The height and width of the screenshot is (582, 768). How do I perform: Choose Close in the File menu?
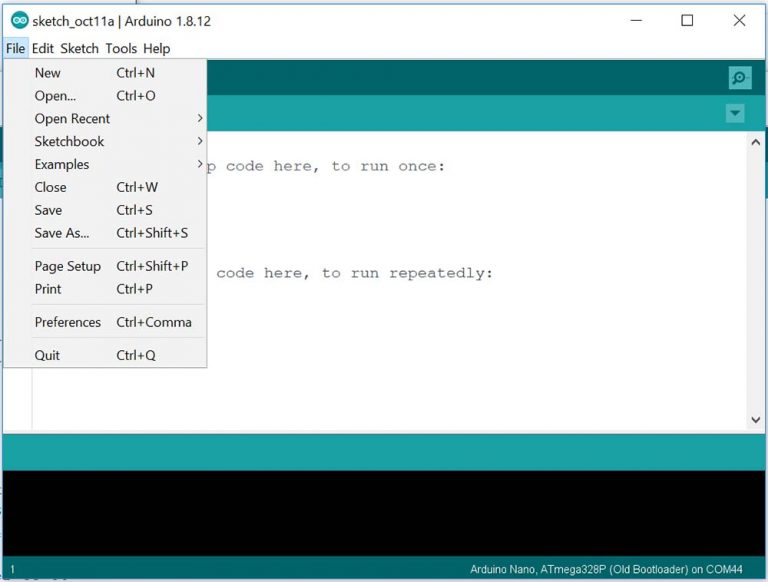[x=105, y=187]
